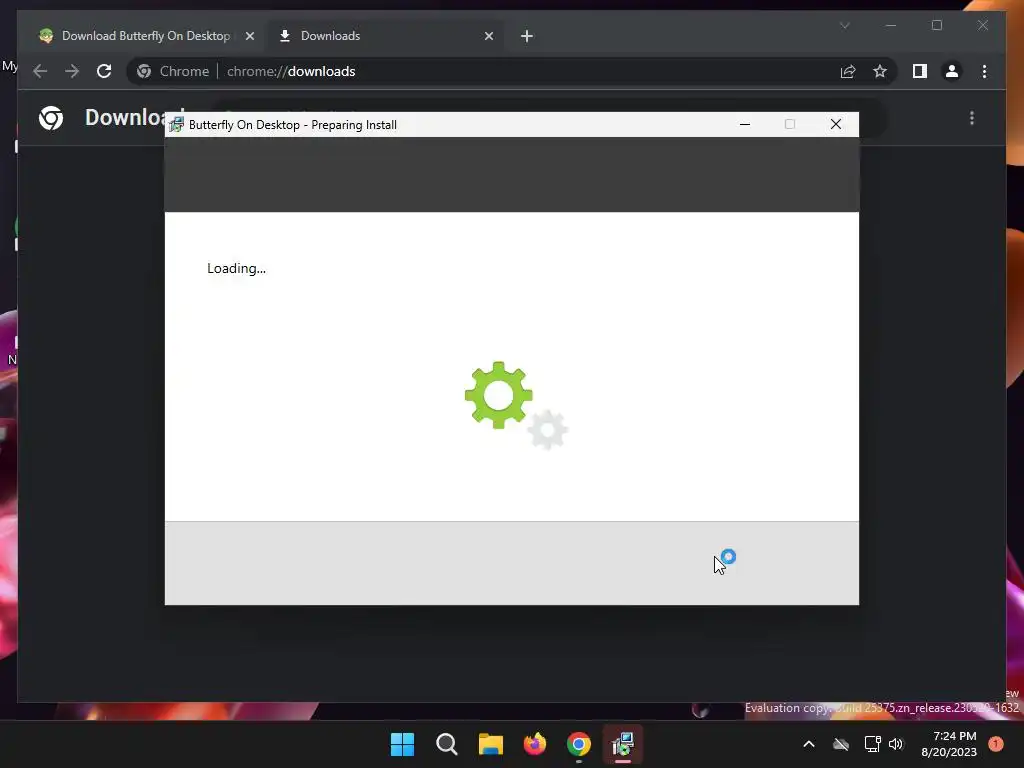Open a new Chrome tab
The height and width of the screenshot is (768, 1024).
point(527,37)
